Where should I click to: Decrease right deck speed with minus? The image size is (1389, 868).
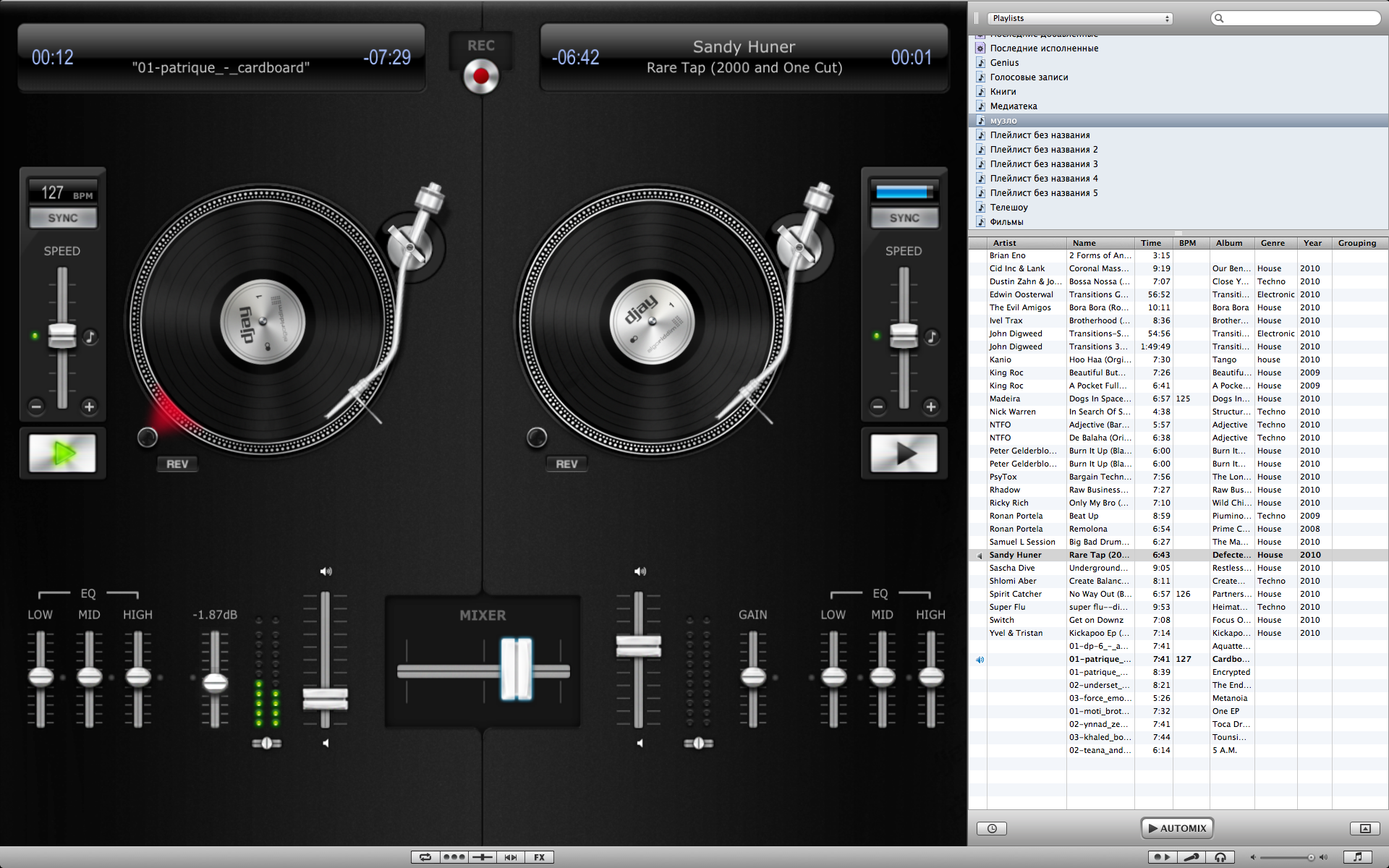tap(878, 407)
